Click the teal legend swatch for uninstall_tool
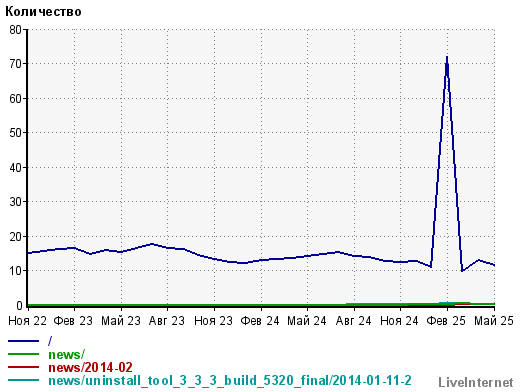520x392 pixels. coord(23,380)
